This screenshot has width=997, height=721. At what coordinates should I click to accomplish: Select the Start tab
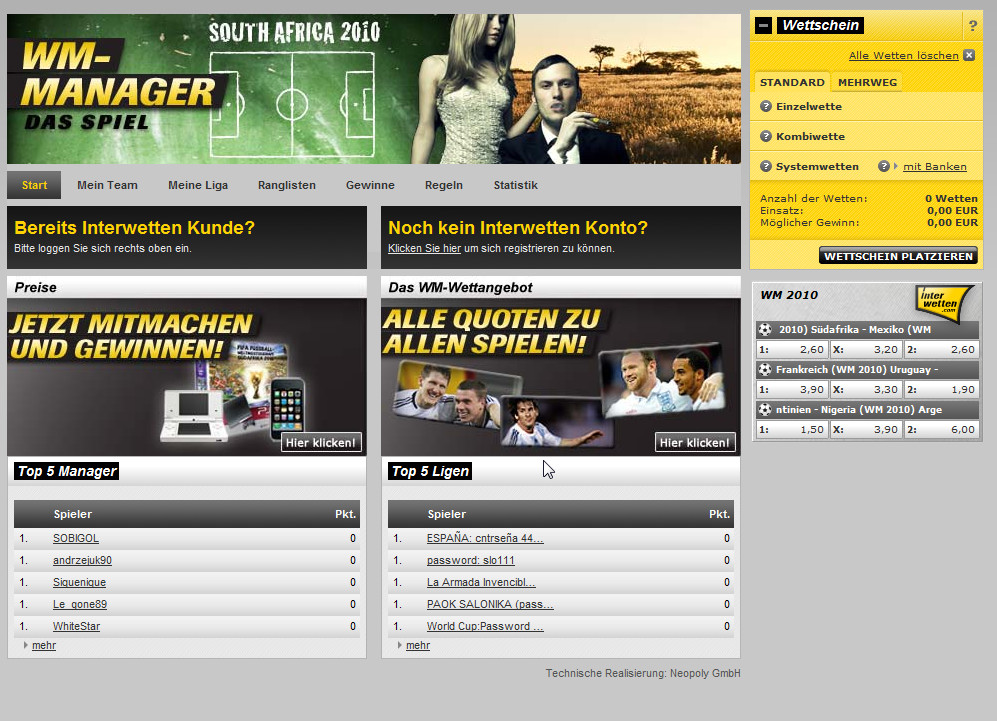(34, 185)
